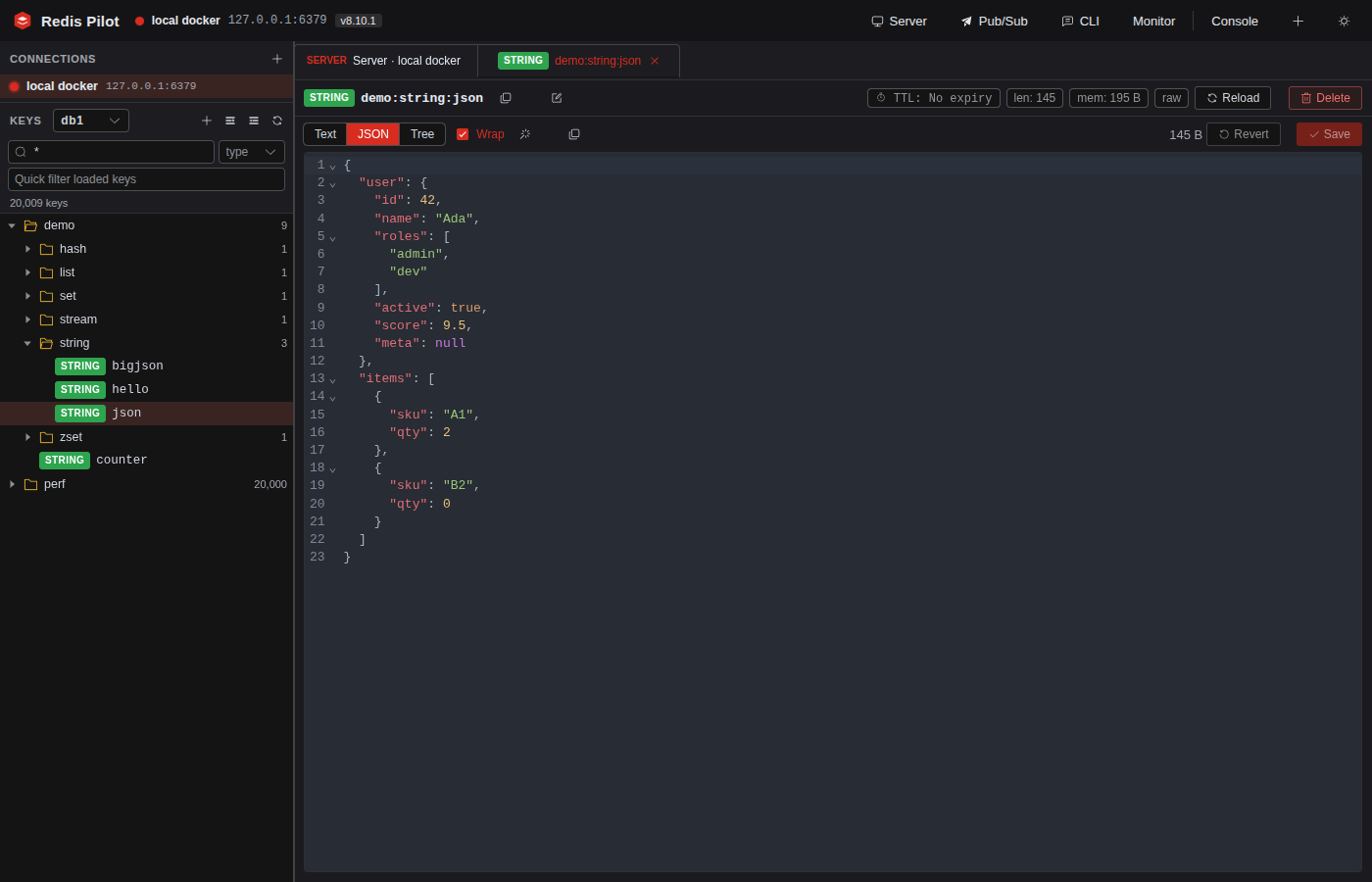This screenshot has height=882, width=1372.
Task: Reload the key value
Action: click(1233, 98)
